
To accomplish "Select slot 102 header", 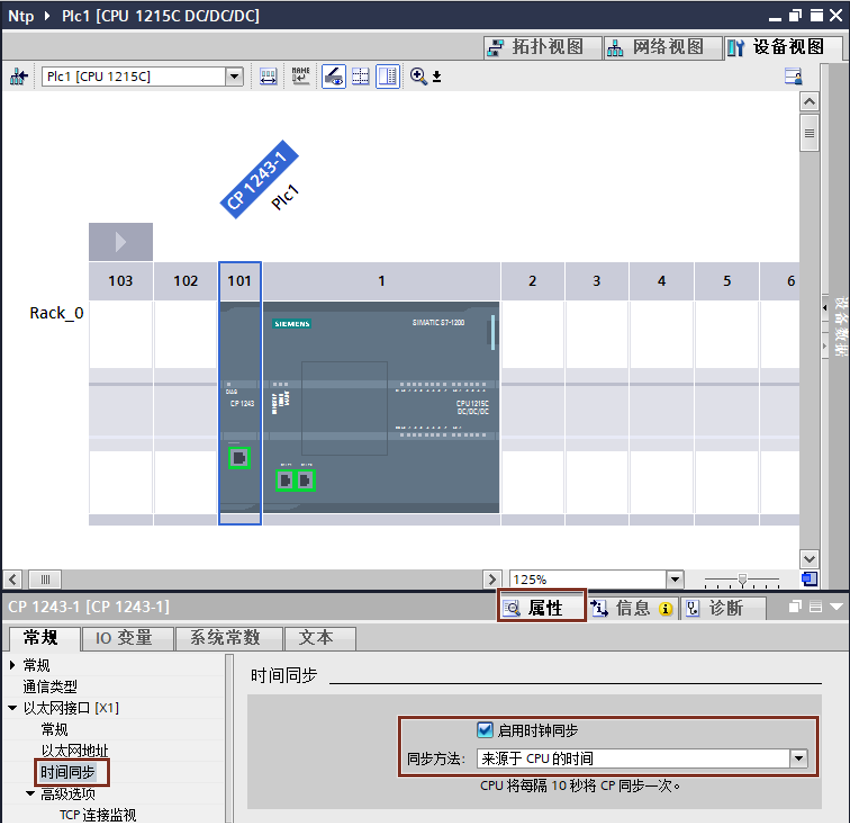I will (186, 281).
